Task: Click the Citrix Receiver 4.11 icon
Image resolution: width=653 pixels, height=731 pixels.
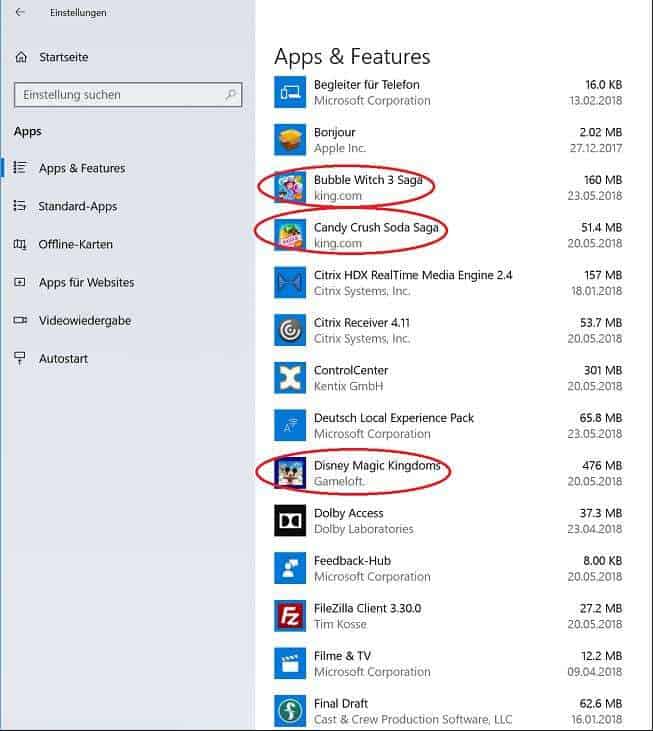Action: 290,330
